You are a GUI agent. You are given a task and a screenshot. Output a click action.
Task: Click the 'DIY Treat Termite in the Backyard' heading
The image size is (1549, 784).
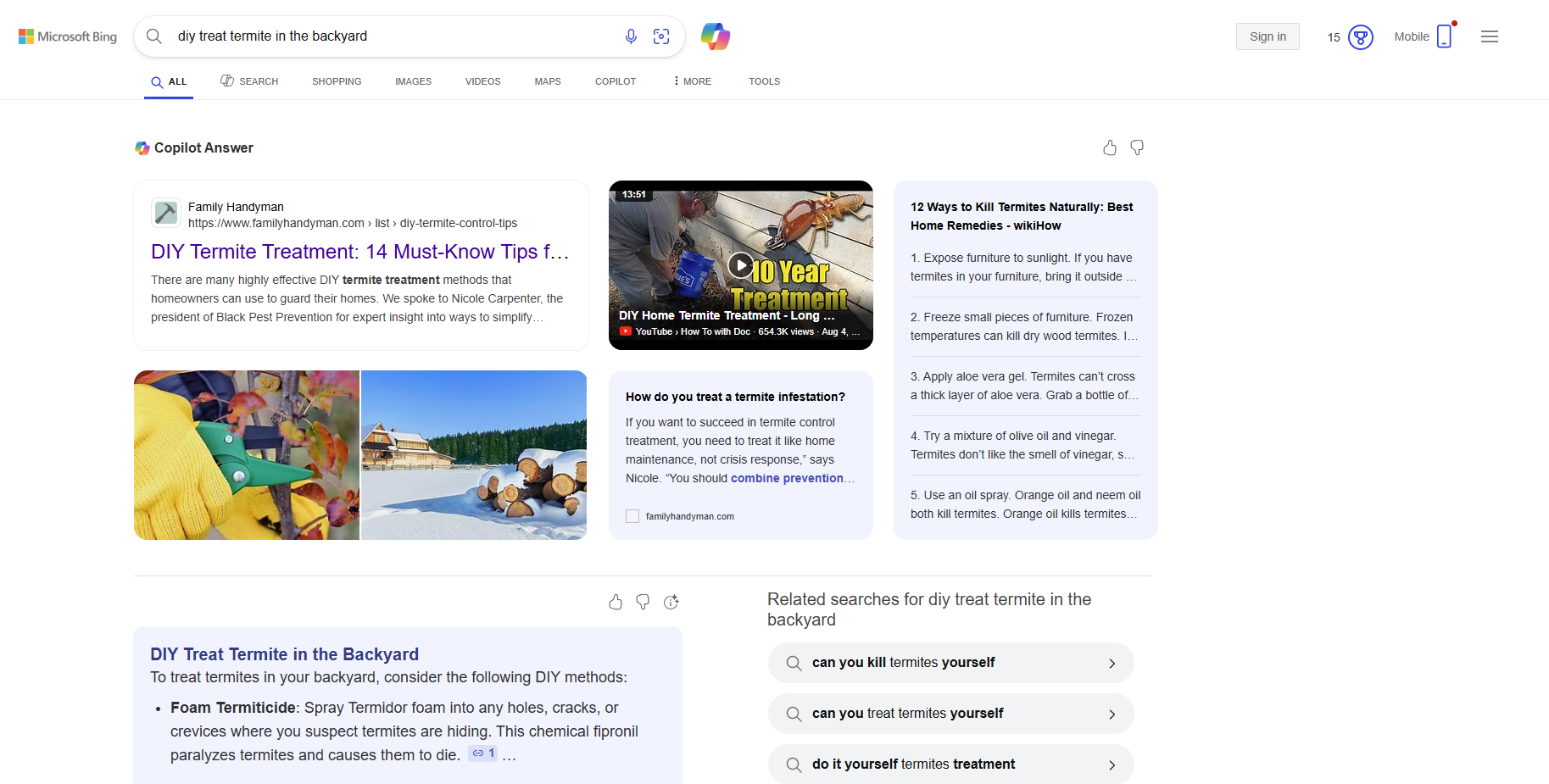point(284,654)
